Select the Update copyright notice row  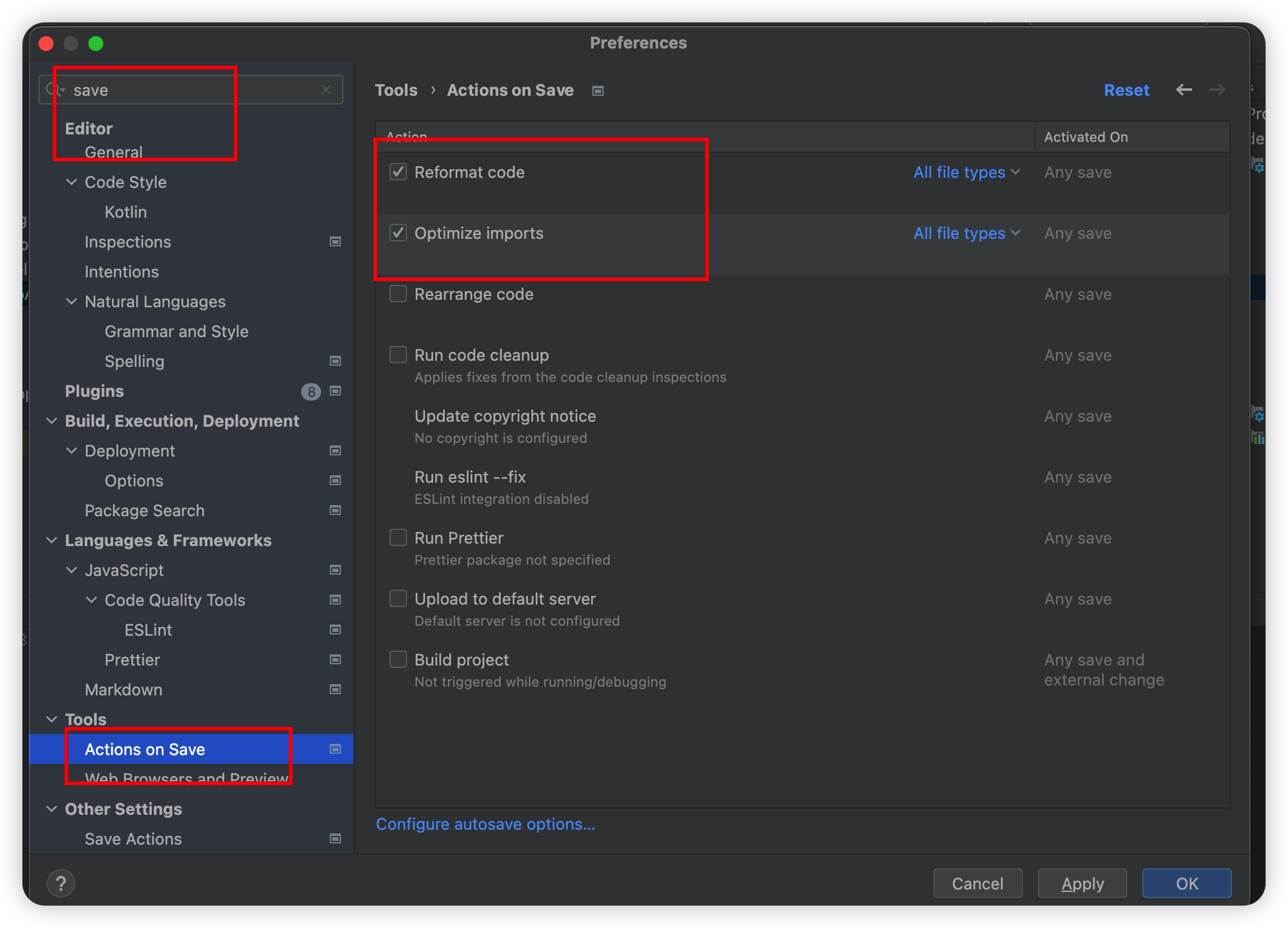(803, 426)
